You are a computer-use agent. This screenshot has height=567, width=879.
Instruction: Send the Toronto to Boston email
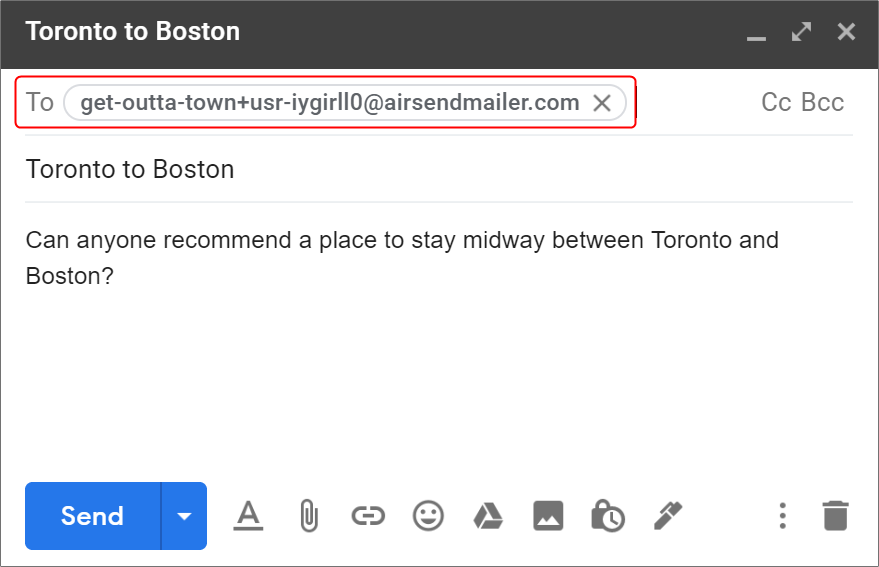92,516
